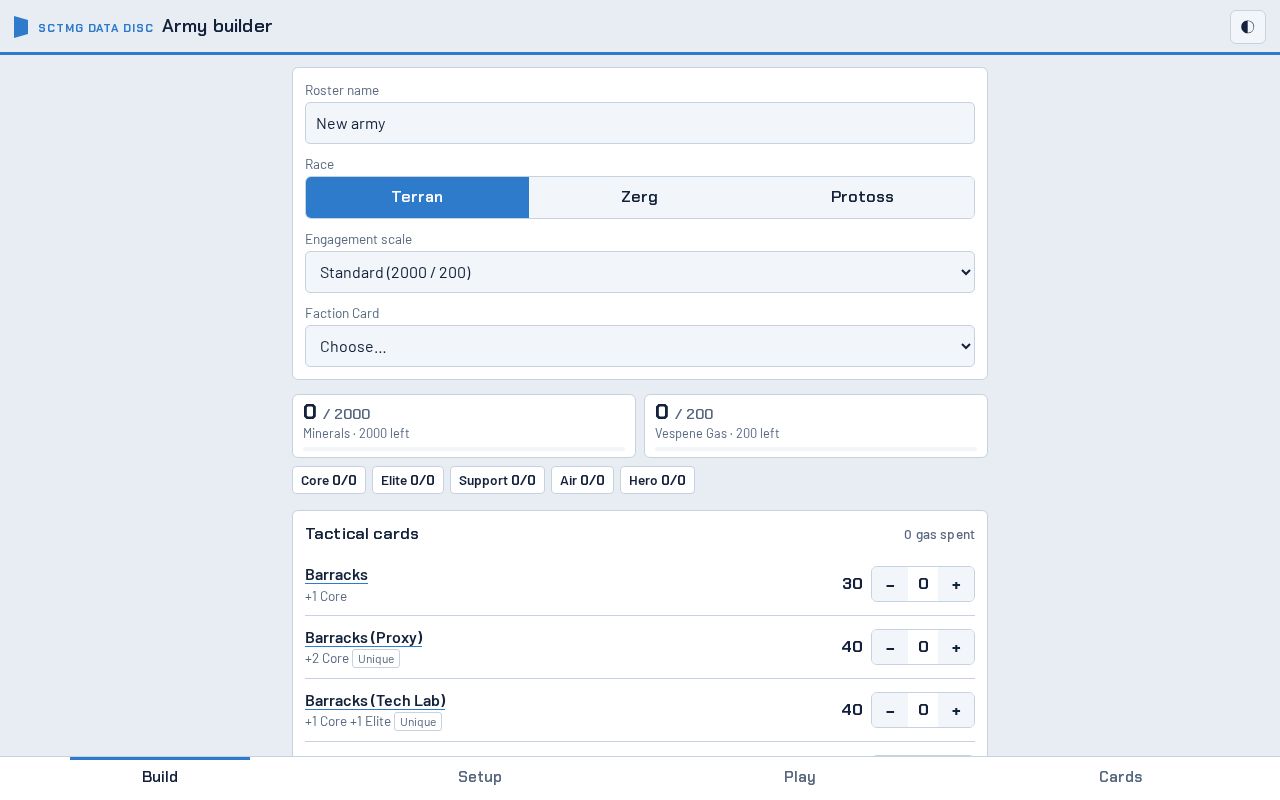Image resolution: width=1280 pixels, height=800 pixels.
Task: Switch to the Play tab
Action: tap(800, 777)
